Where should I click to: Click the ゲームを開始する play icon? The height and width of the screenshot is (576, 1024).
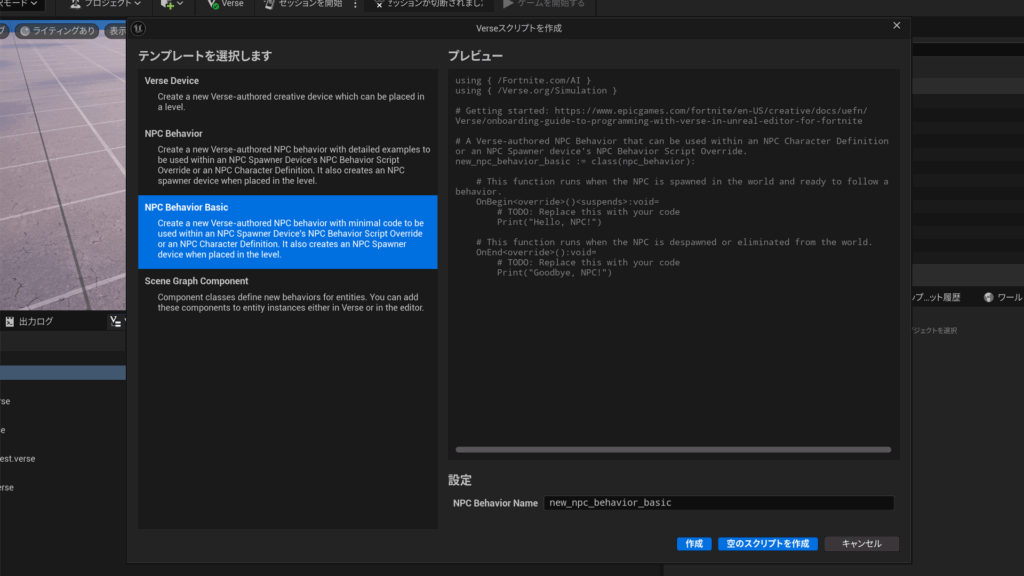point(508,4)
